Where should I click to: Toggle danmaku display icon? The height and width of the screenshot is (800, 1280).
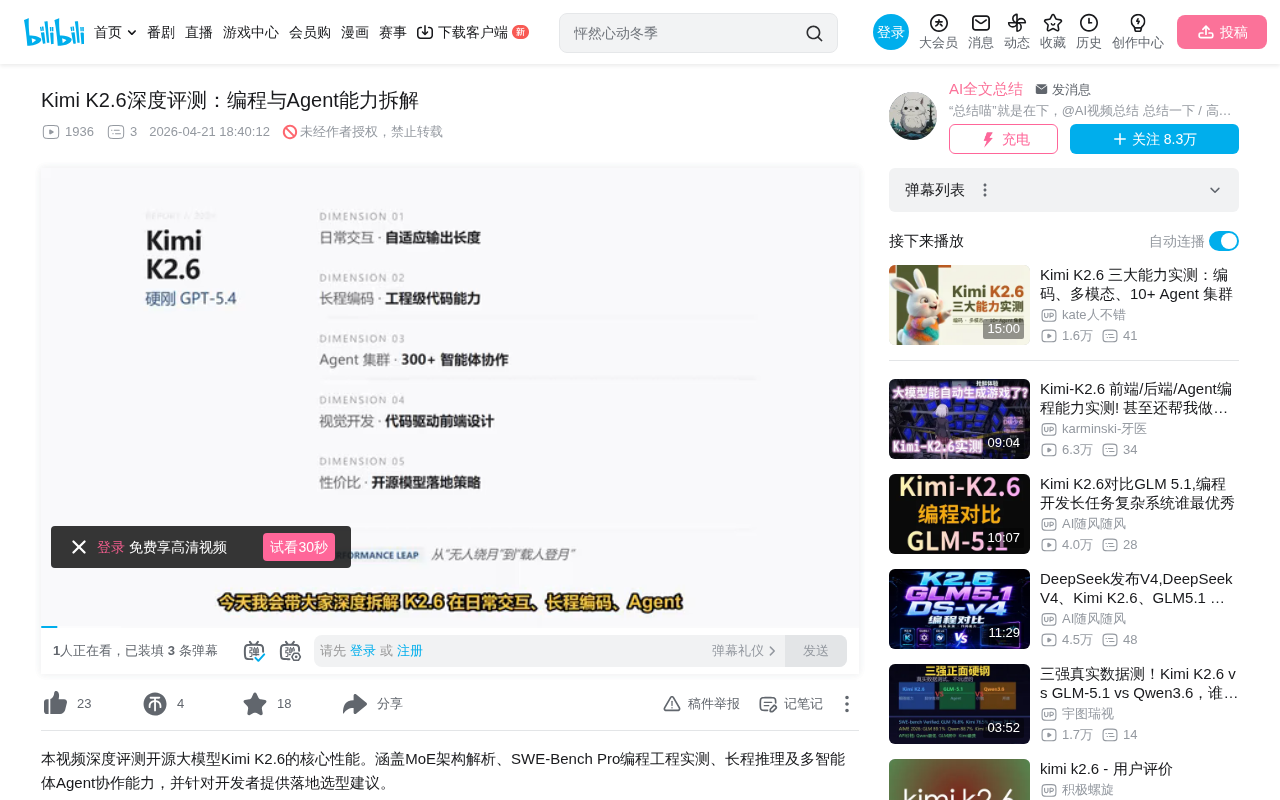[x=254, y=651]
